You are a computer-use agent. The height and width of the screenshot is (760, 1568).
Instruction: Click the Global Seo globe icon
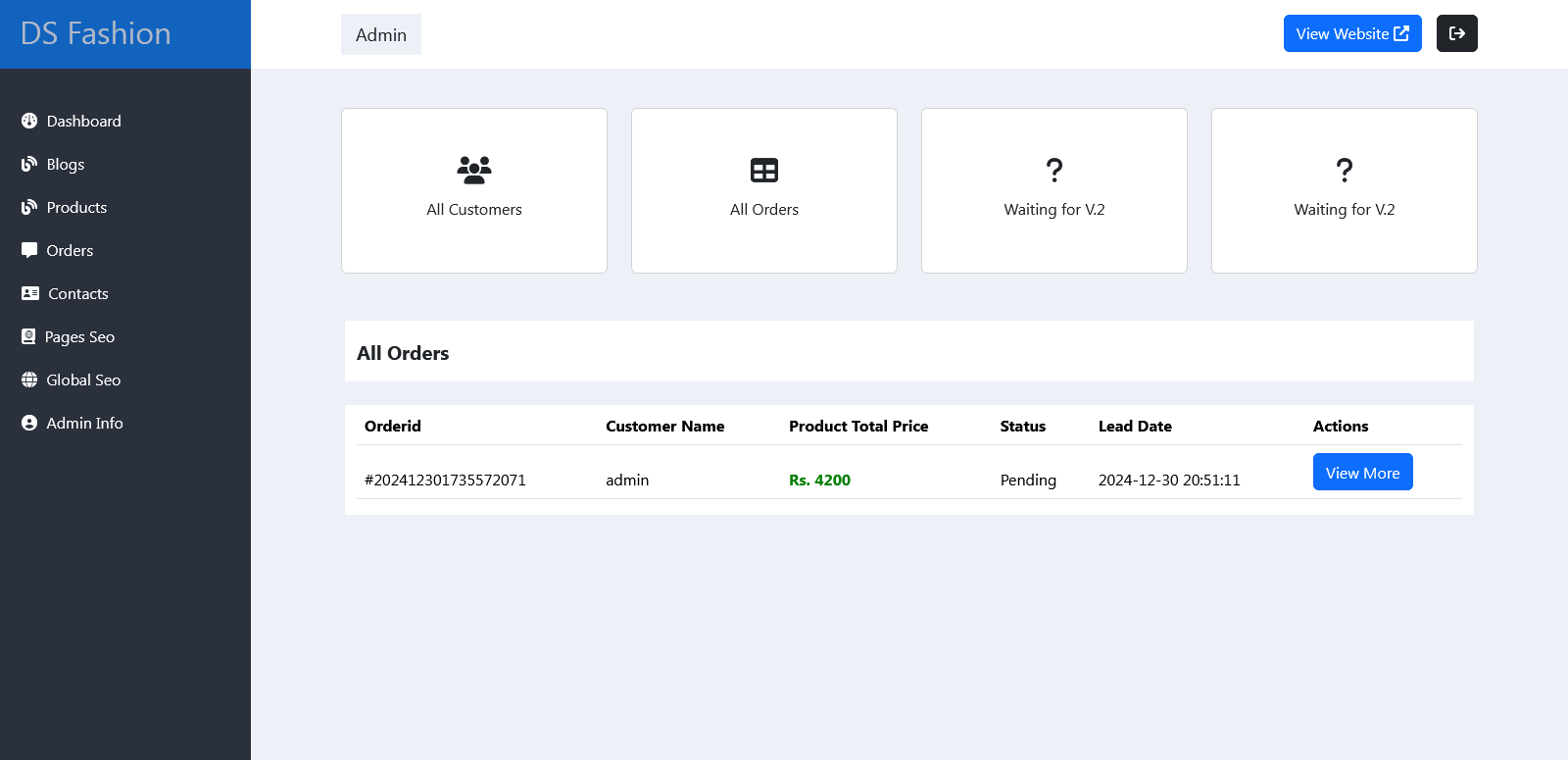pos(29,380)
